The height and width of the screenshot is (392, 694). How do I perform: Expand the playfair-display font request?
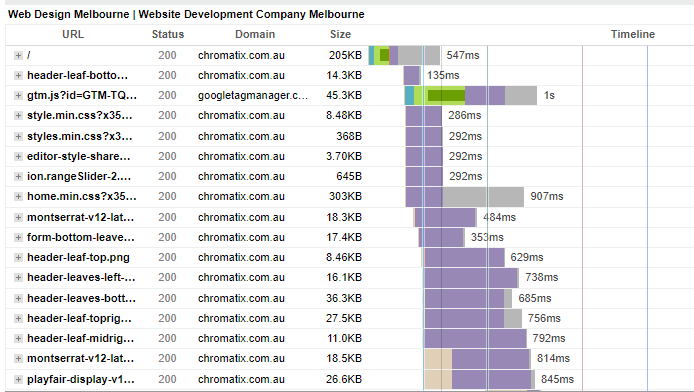tap(18, 379)
